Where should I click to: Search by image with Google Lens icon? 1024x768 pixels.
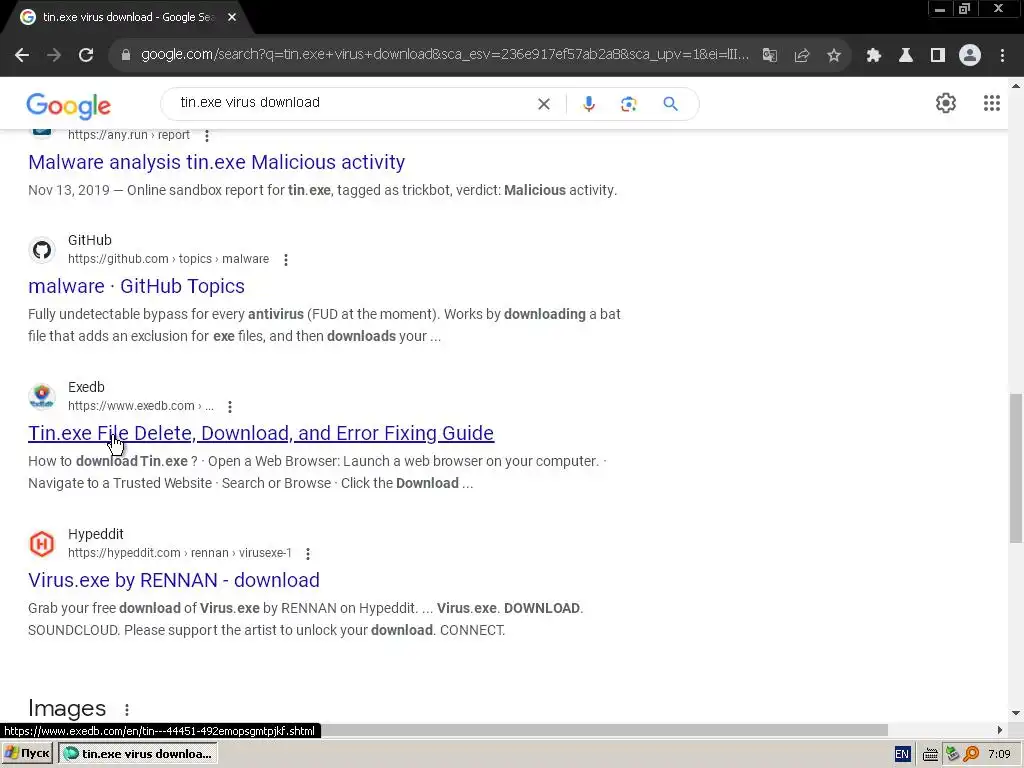pos(628,104)
